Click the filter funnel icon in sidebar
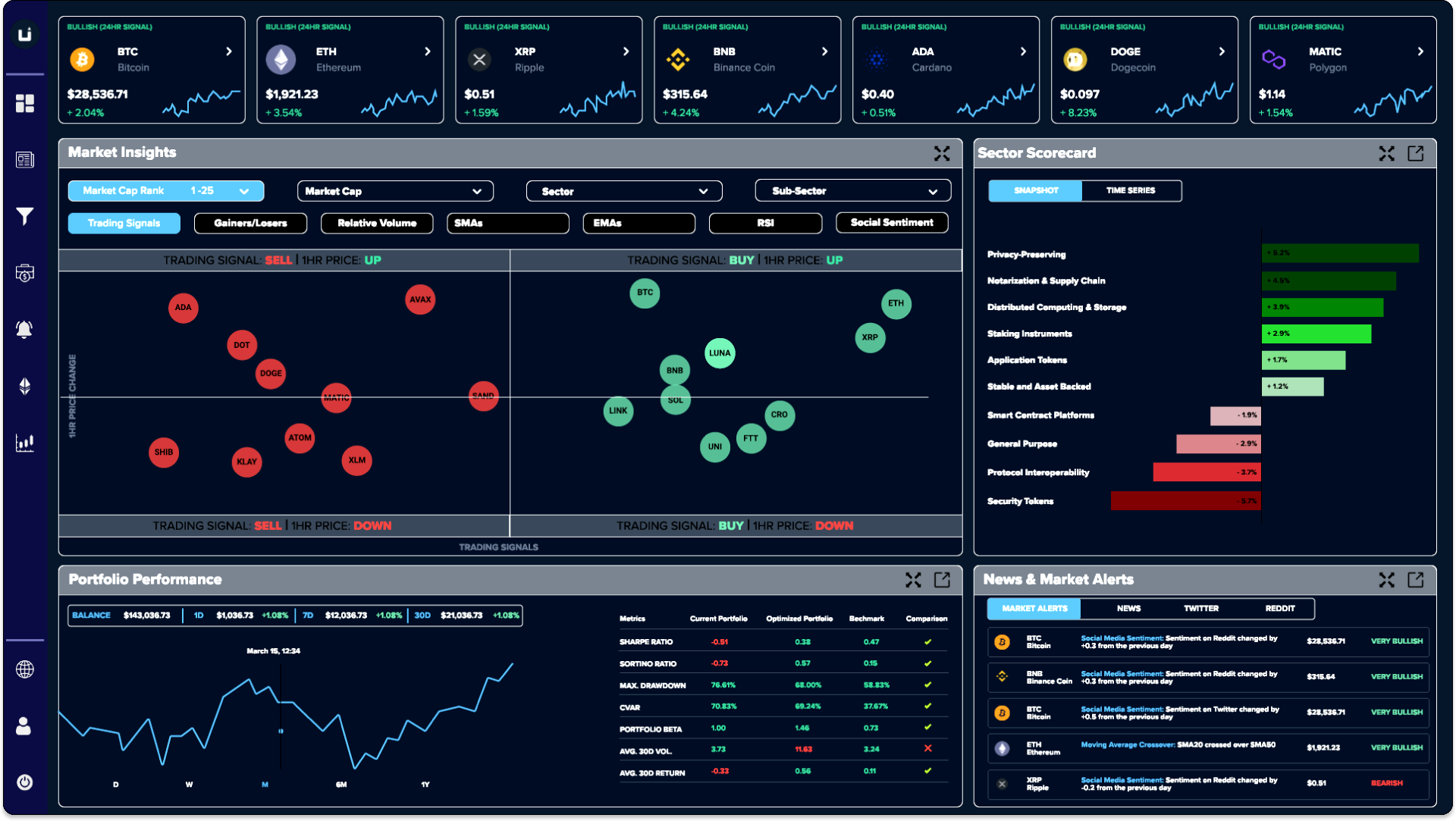The image size is (1456, 821). click(25, 216)
